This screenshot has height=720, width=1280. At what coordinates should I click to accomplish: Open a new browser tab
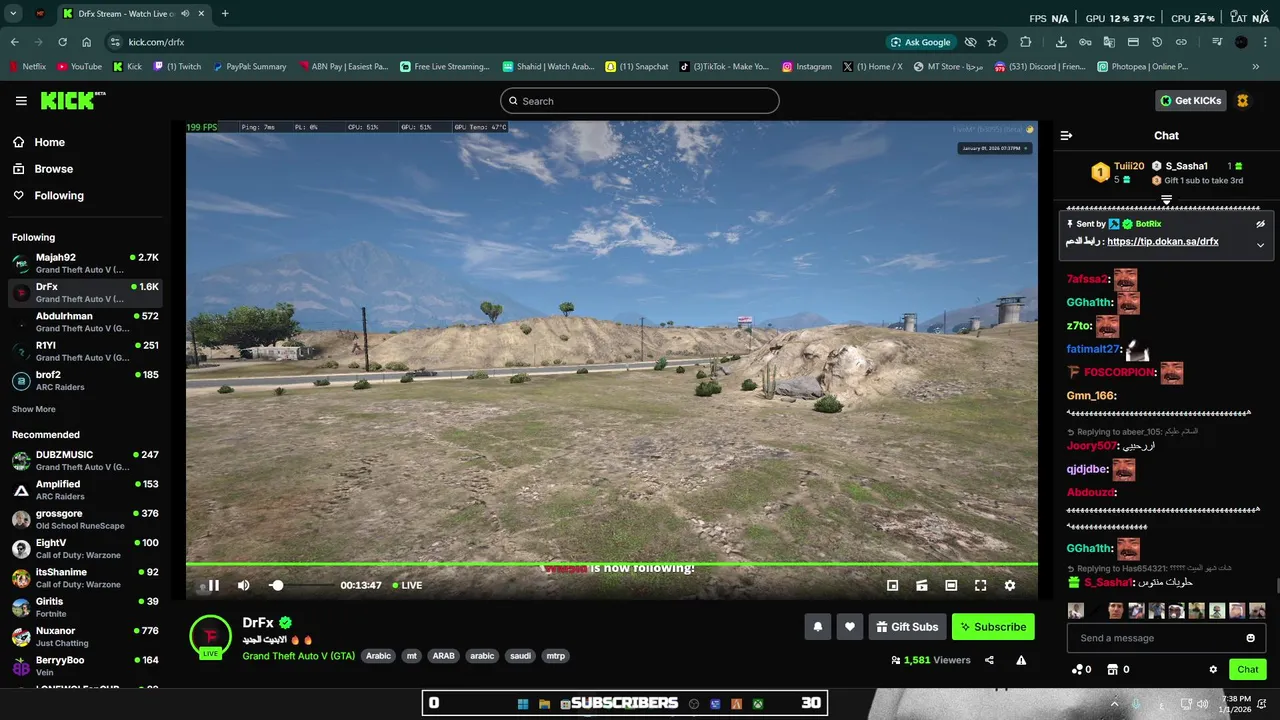pyautogui.click(x=225, y=14)
